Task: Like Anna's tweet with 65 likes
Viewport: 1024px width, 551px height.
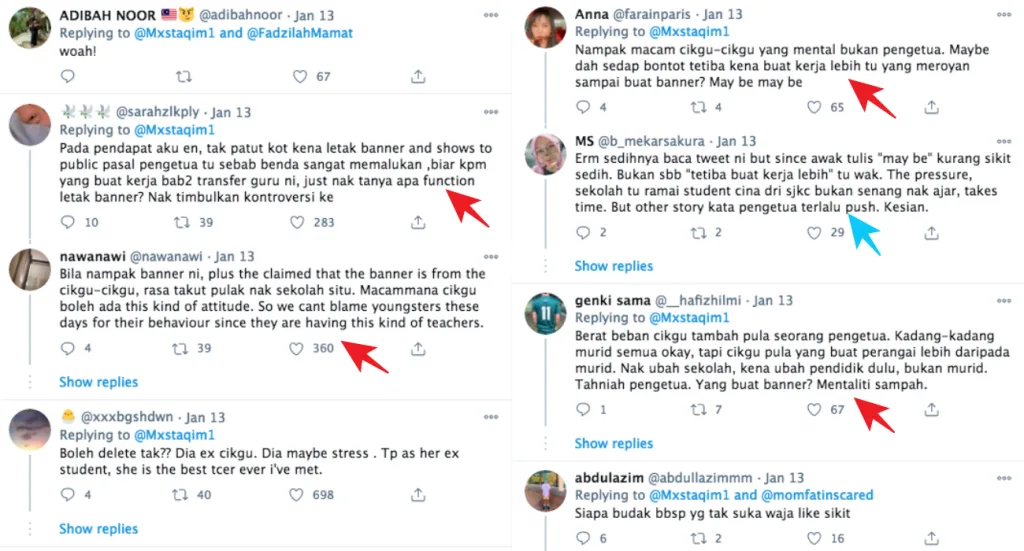Action: click(814, 107)
